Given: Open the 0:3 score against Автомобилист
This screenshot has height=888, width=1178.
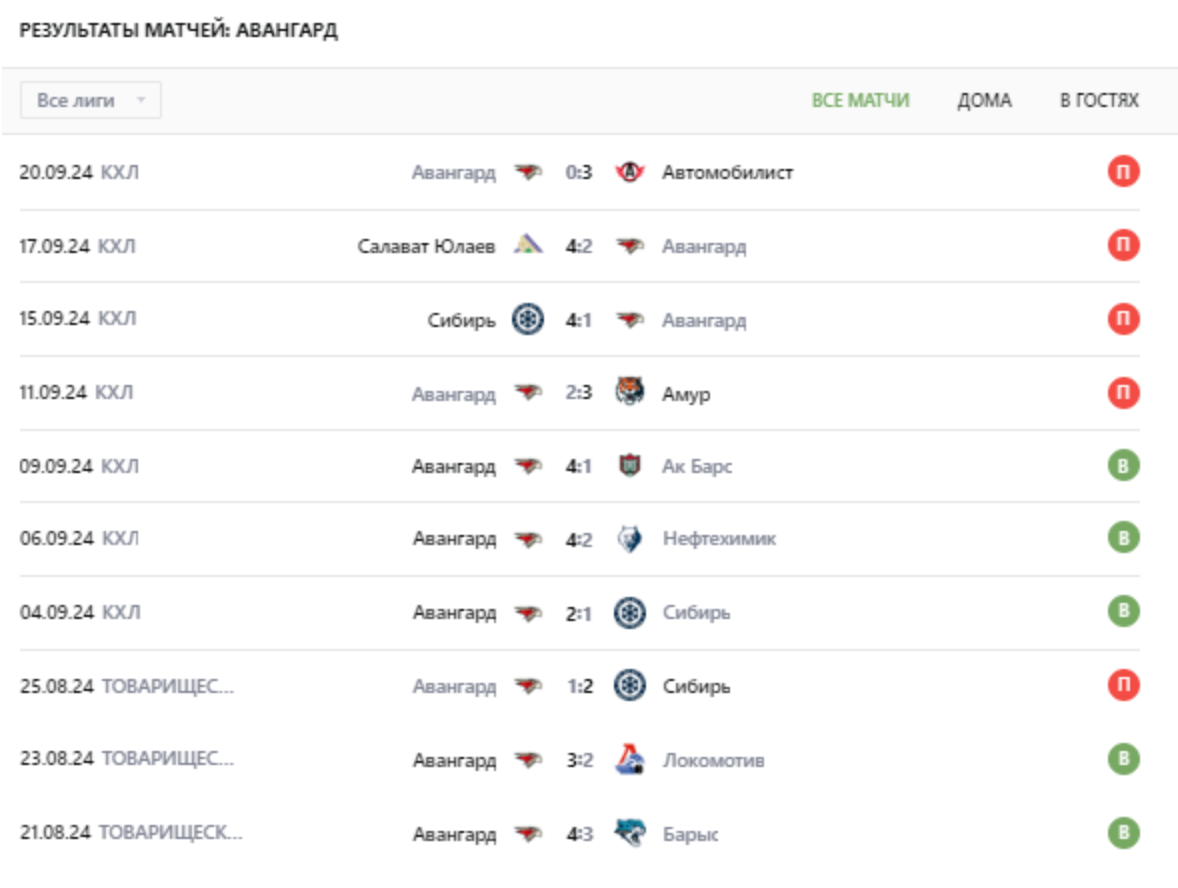Looking at the screenshot, I should pyautogui.click(x=578, y=173).
